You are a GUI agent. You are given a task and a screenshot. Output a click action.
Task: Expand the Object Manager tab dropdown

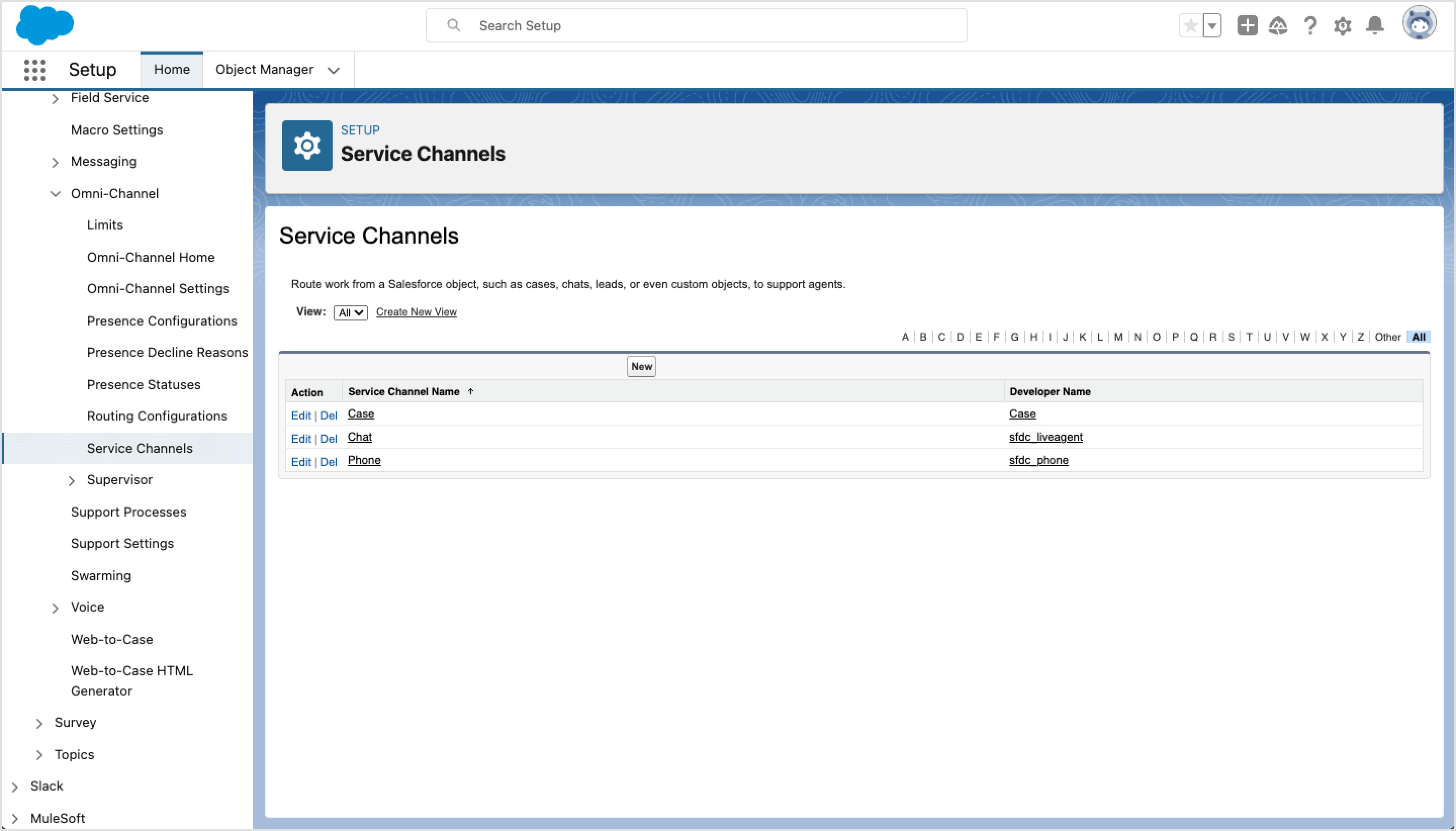coord(334,70)
